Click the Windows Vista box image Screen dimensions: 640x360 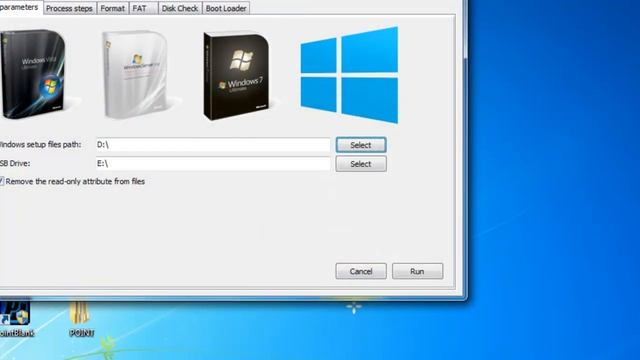33,73
